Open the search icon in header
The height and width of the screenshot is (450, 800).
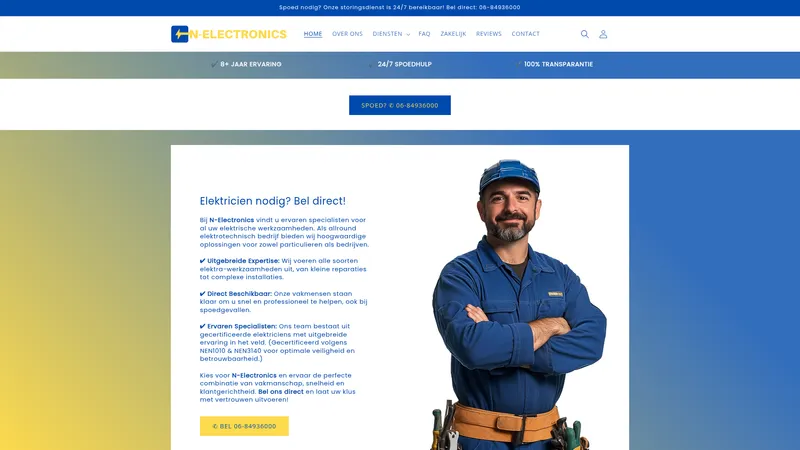point(585,34)
